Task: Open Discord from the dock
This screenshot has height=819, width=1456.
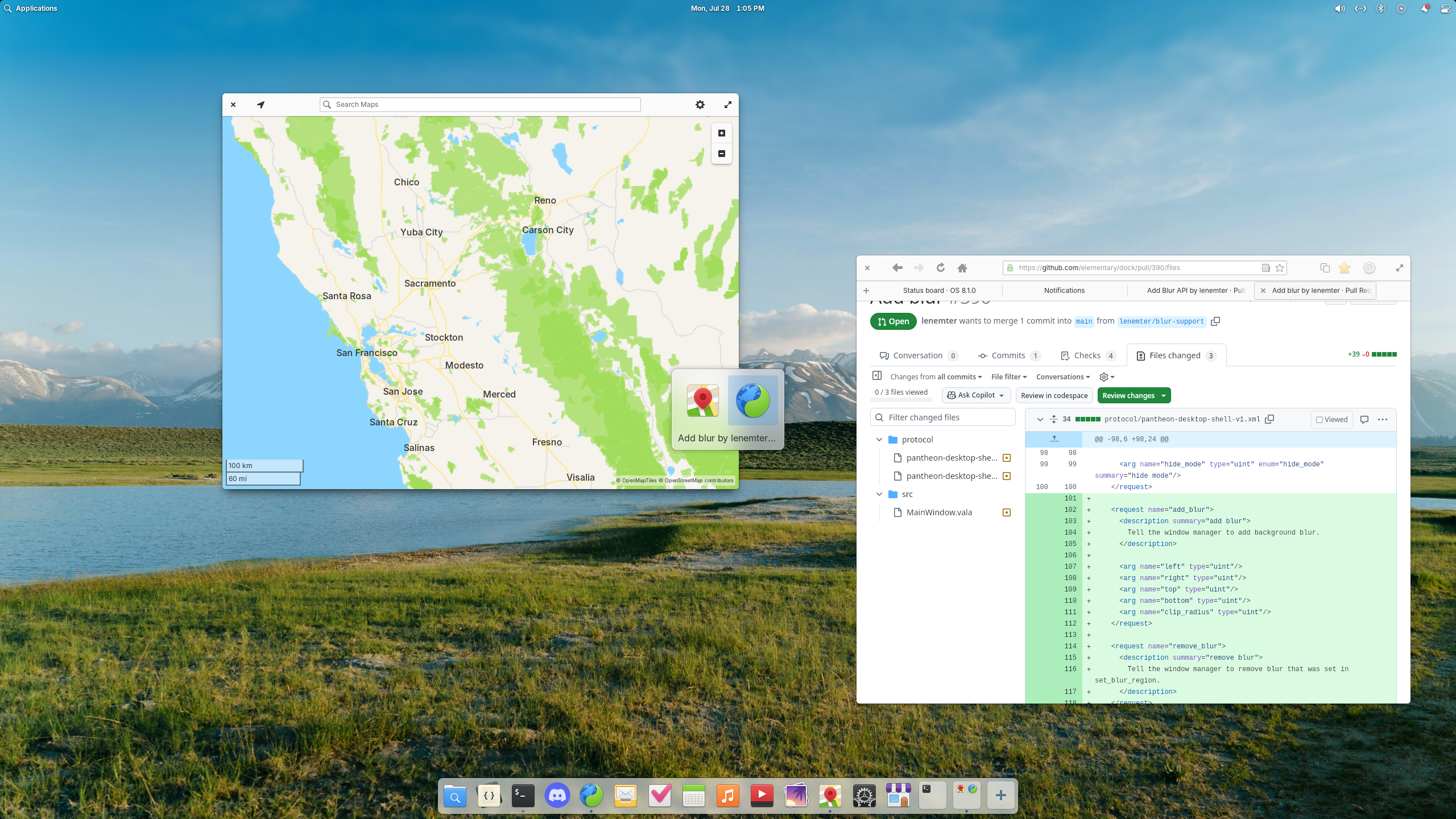Action: point(557,795)
